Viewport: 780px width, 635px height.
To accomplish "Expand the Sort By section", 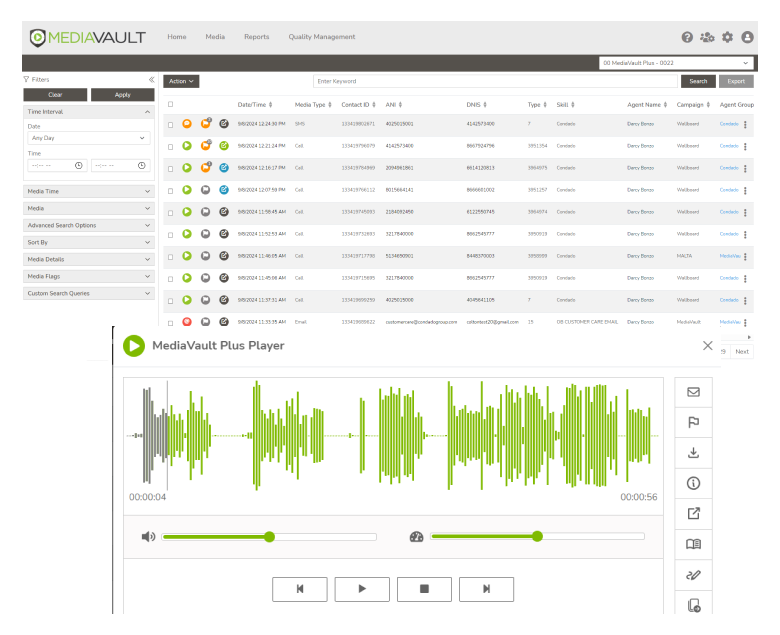I will [89, 242].
